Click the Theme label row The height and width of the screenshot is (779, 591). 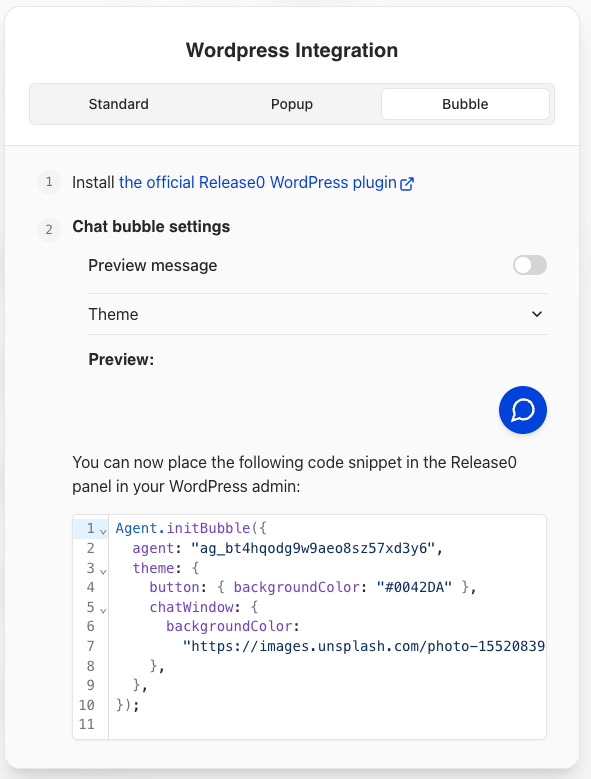(x=317, y=314)
